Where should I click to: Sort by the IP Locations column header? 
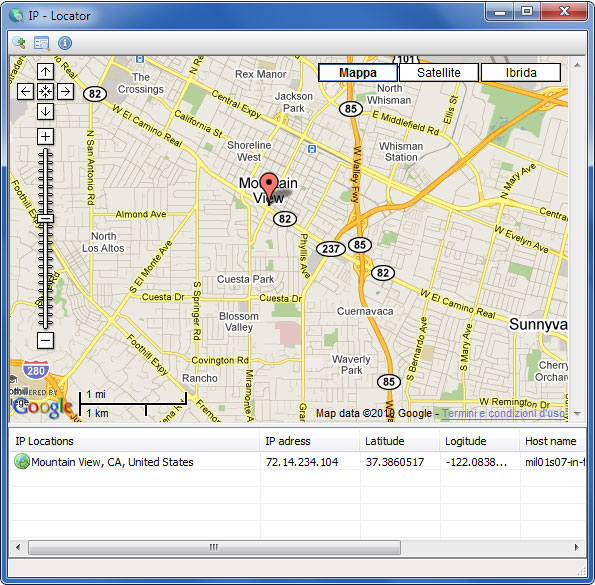134,441
